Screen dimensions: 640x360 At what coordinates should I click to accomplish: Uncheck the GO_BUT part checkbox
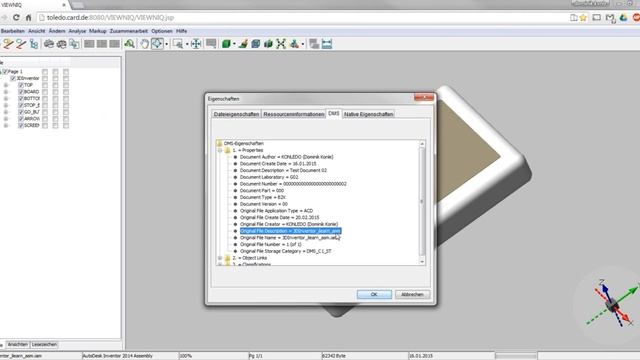[21, 112]
